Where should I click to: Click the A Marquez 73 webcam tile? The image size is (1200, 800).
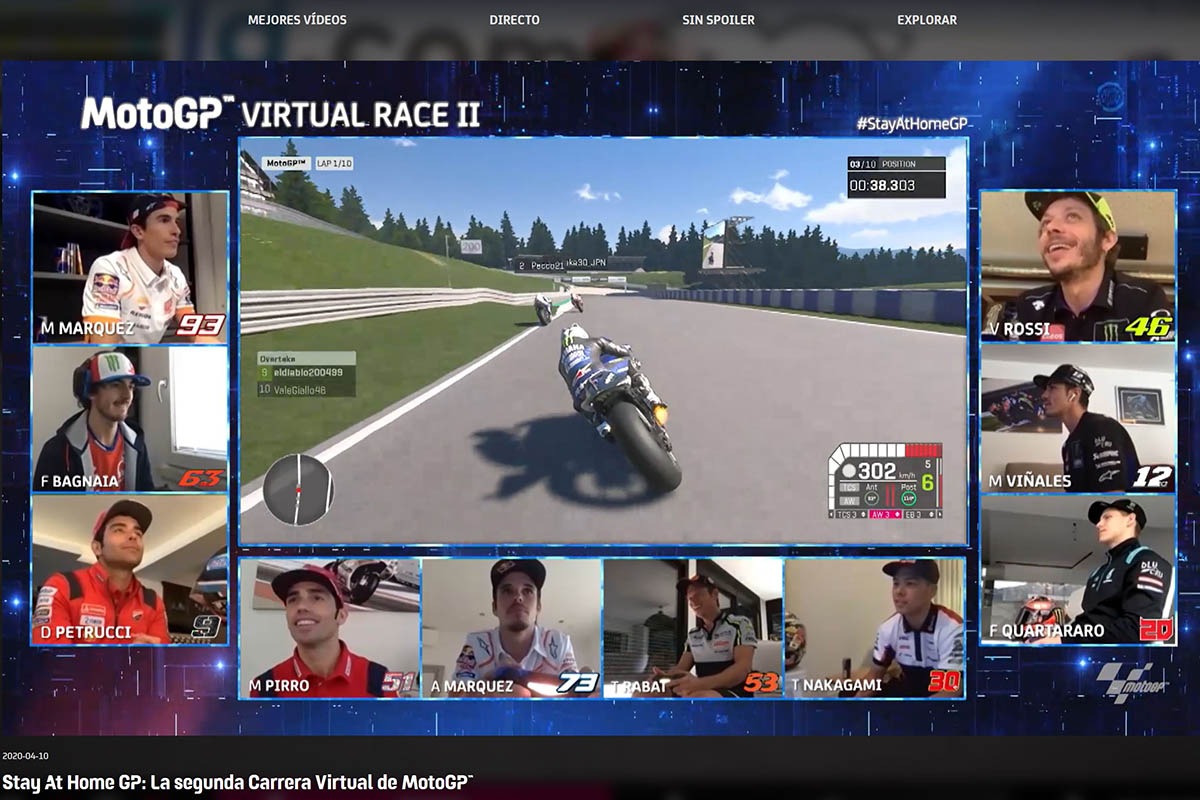click(511, 628)
